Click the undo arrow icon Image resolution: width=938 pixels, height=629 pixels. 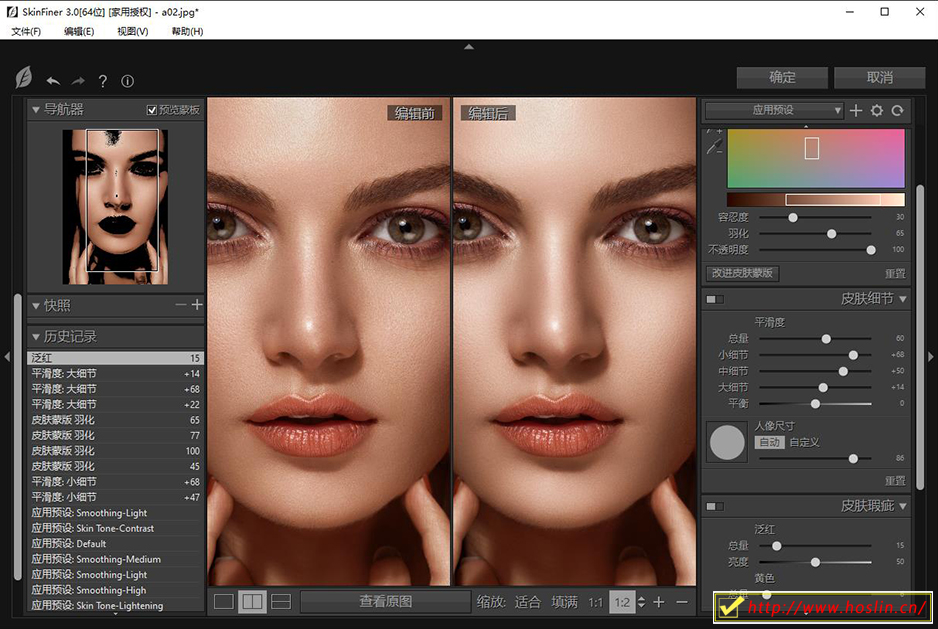click(53, 81)
